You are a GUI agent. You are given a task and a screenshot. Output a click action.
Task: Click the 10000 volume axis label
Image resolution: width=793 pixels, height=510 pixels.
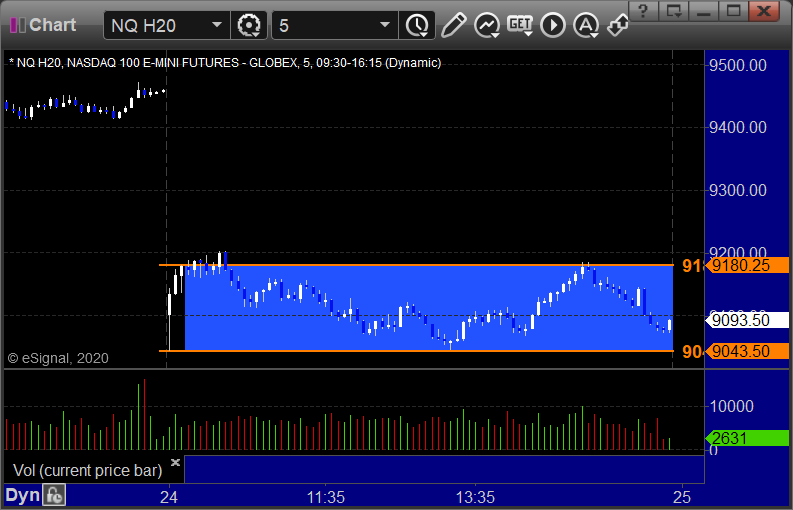click(x=731, y=406)
